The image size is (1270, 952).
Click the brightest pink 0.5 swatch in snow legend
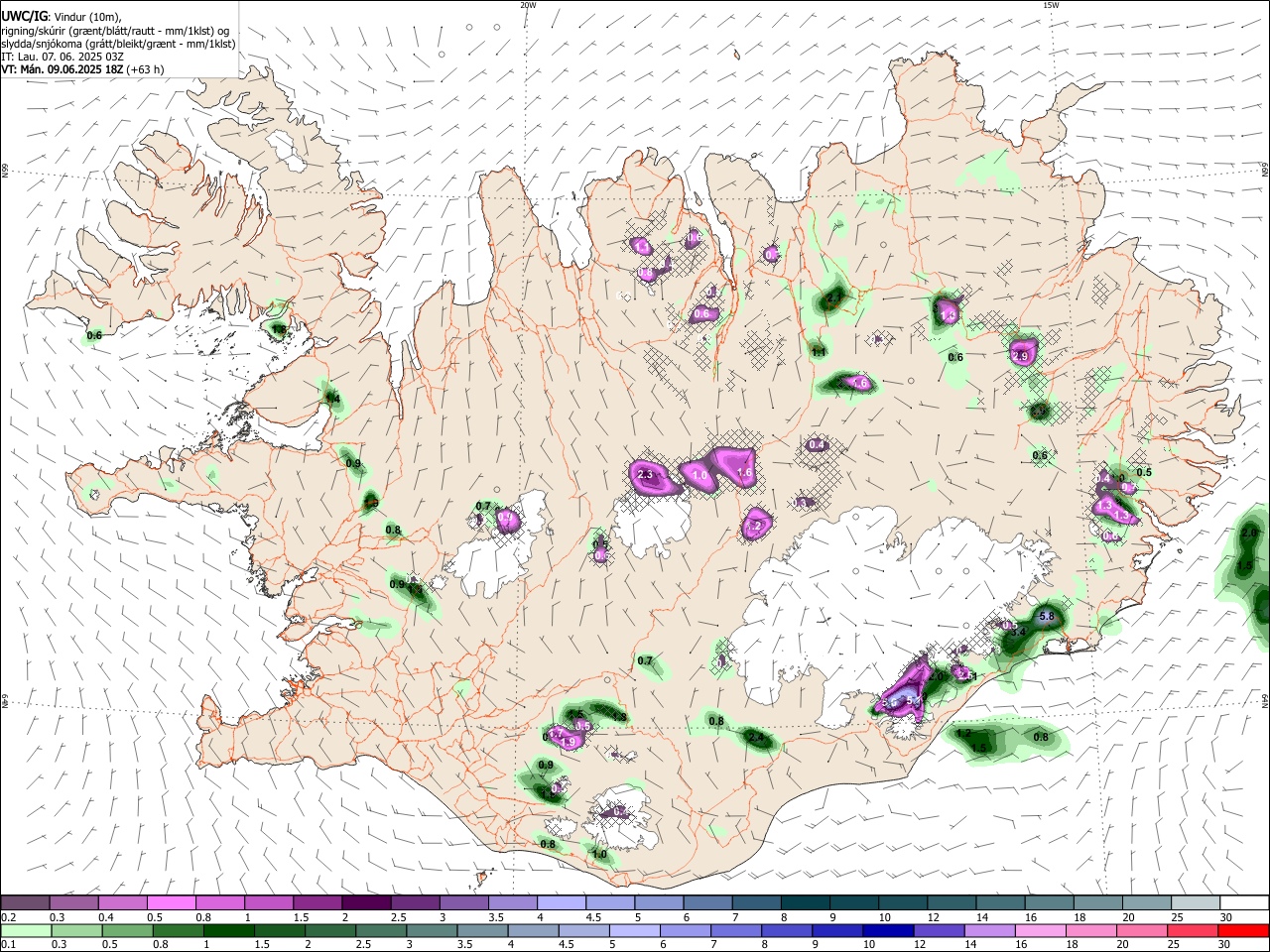[x=171, y=902]
